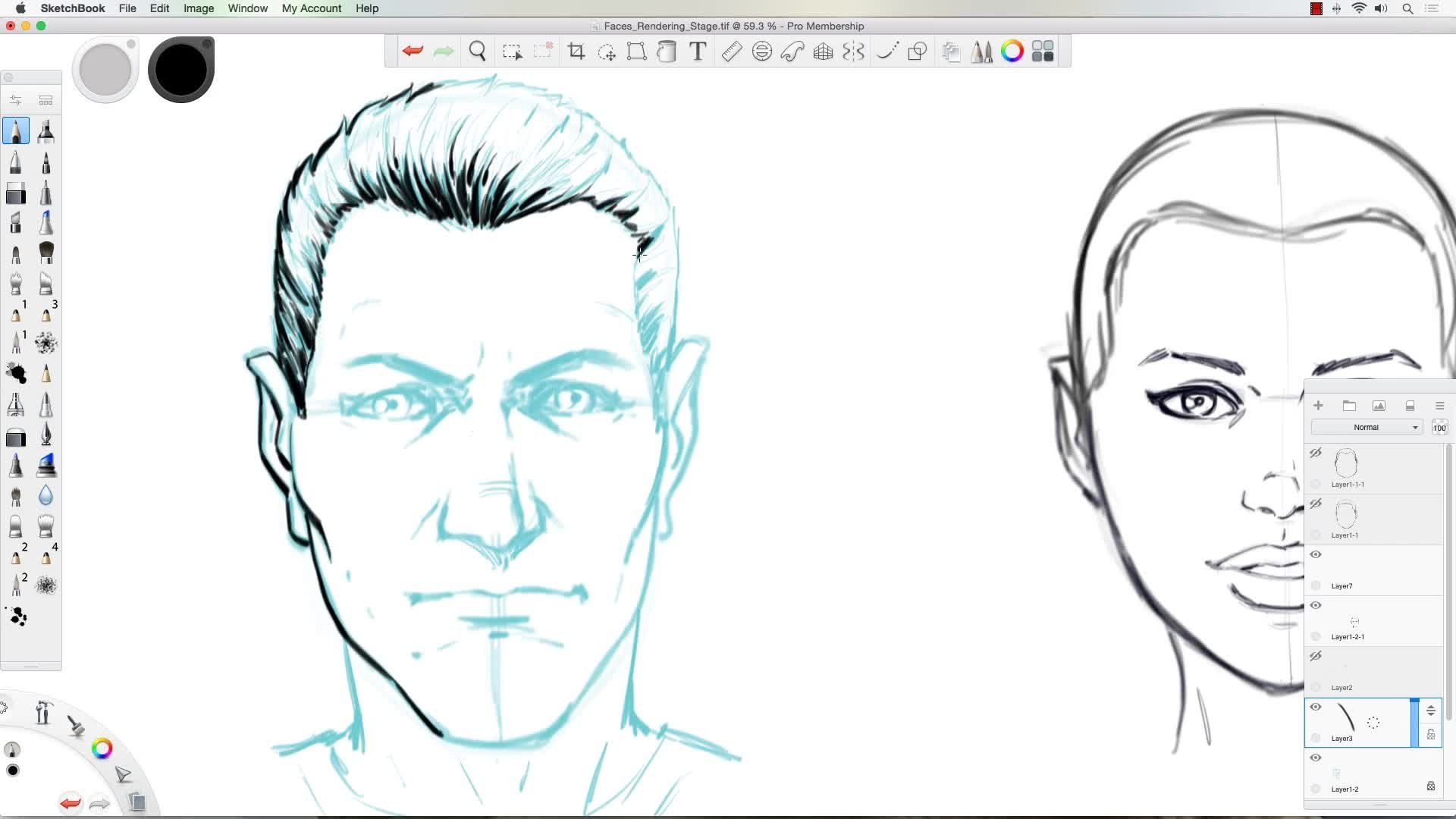Choose the Text tool
Image resolution: width=1456 pixels, height=819 pixels.
[x=698, y=52]
